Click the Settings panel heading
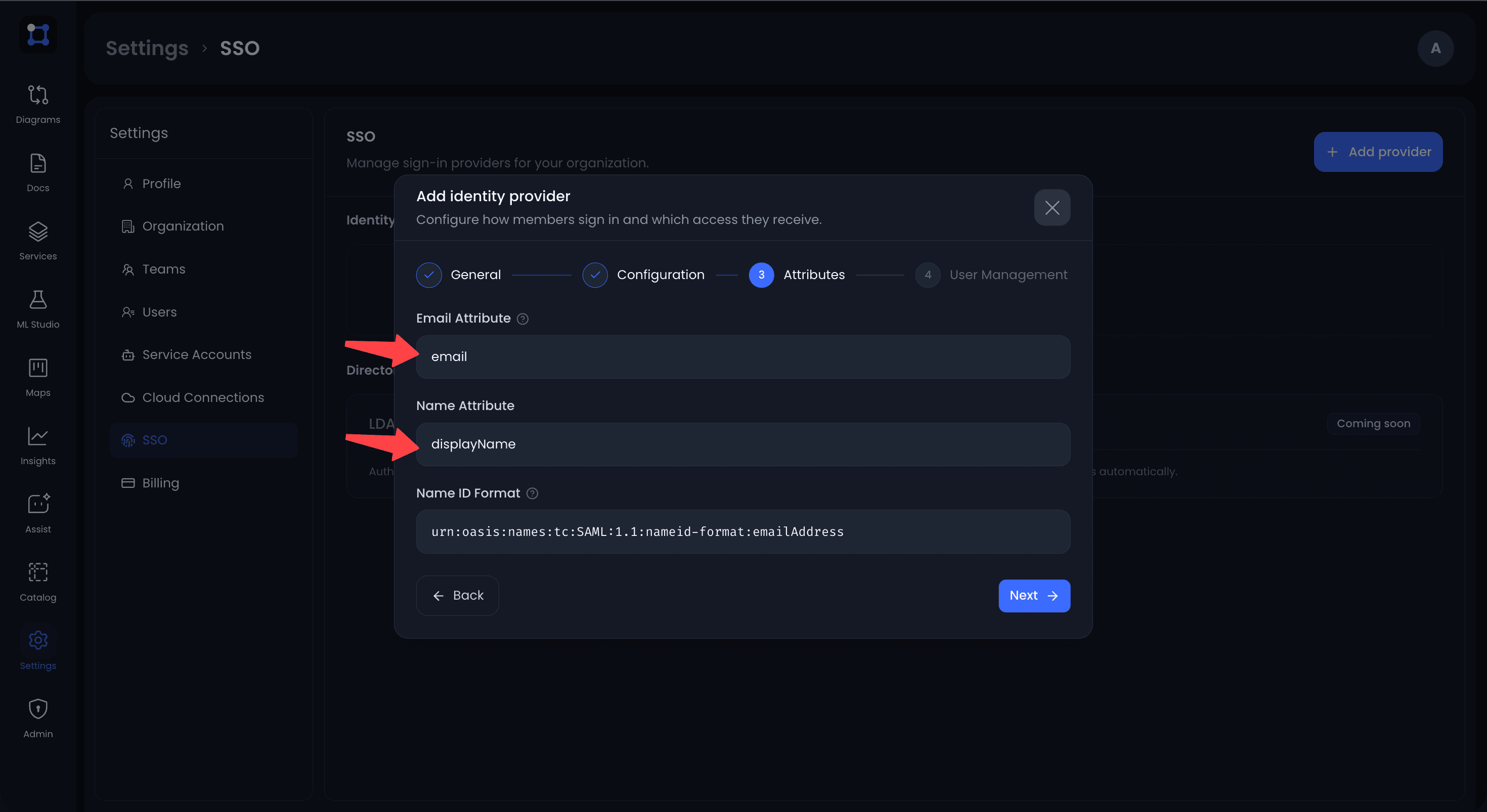 pyautogui.click(x=139, y=133)
